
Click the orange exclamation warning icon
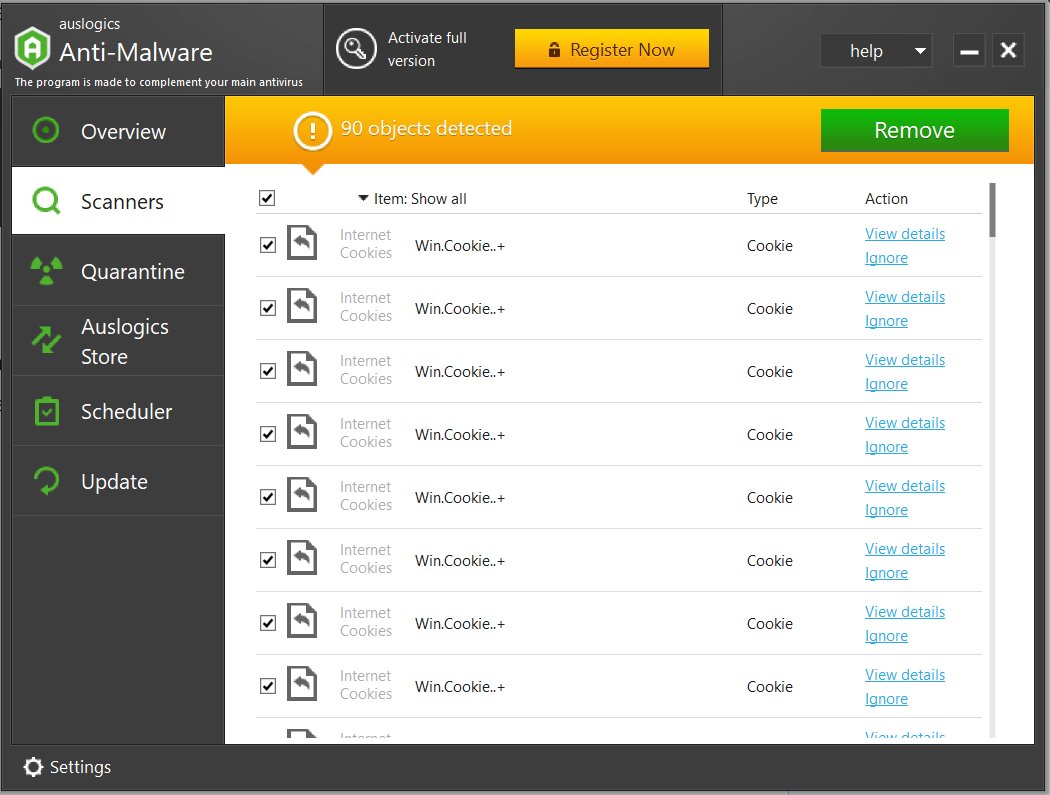(313, 128)
